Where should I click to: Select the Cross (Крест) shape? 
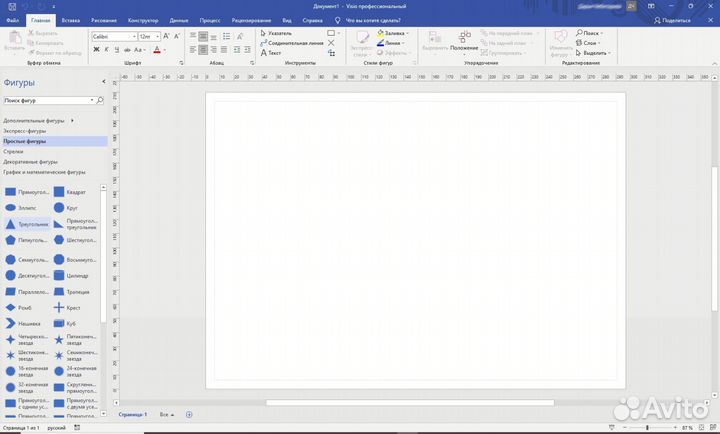click(x=67, y=308)
